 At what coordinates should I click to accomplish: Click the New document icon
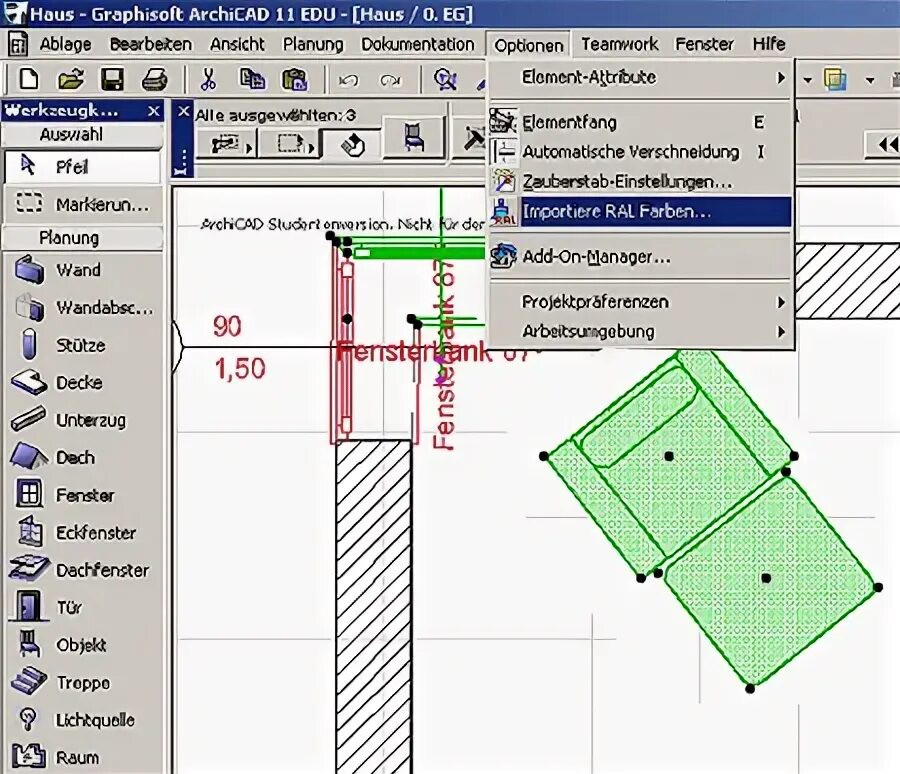point(29,79)
